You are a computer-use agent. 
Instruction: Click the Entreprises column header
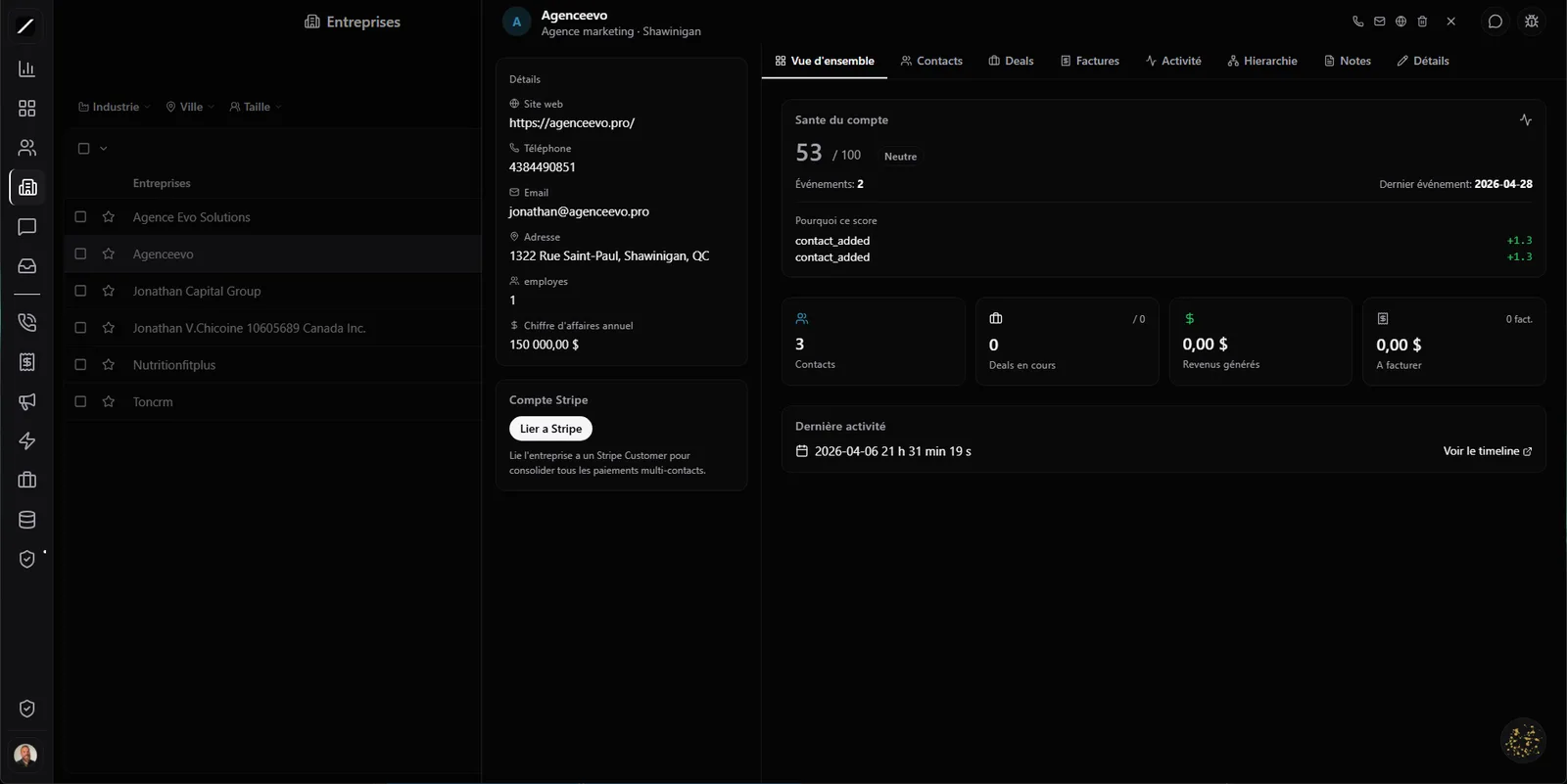162,183
